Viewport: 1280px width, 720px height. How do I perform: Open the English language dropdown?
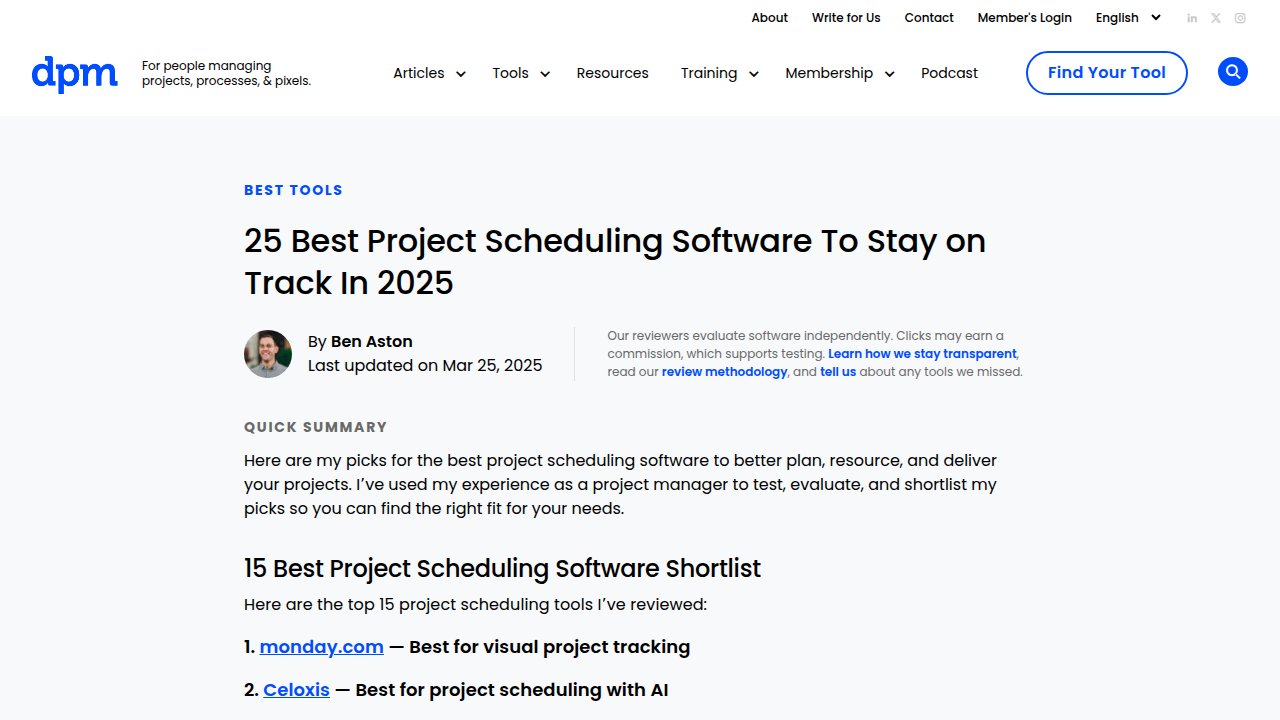pyautogui.click(x=1128, y=18)
